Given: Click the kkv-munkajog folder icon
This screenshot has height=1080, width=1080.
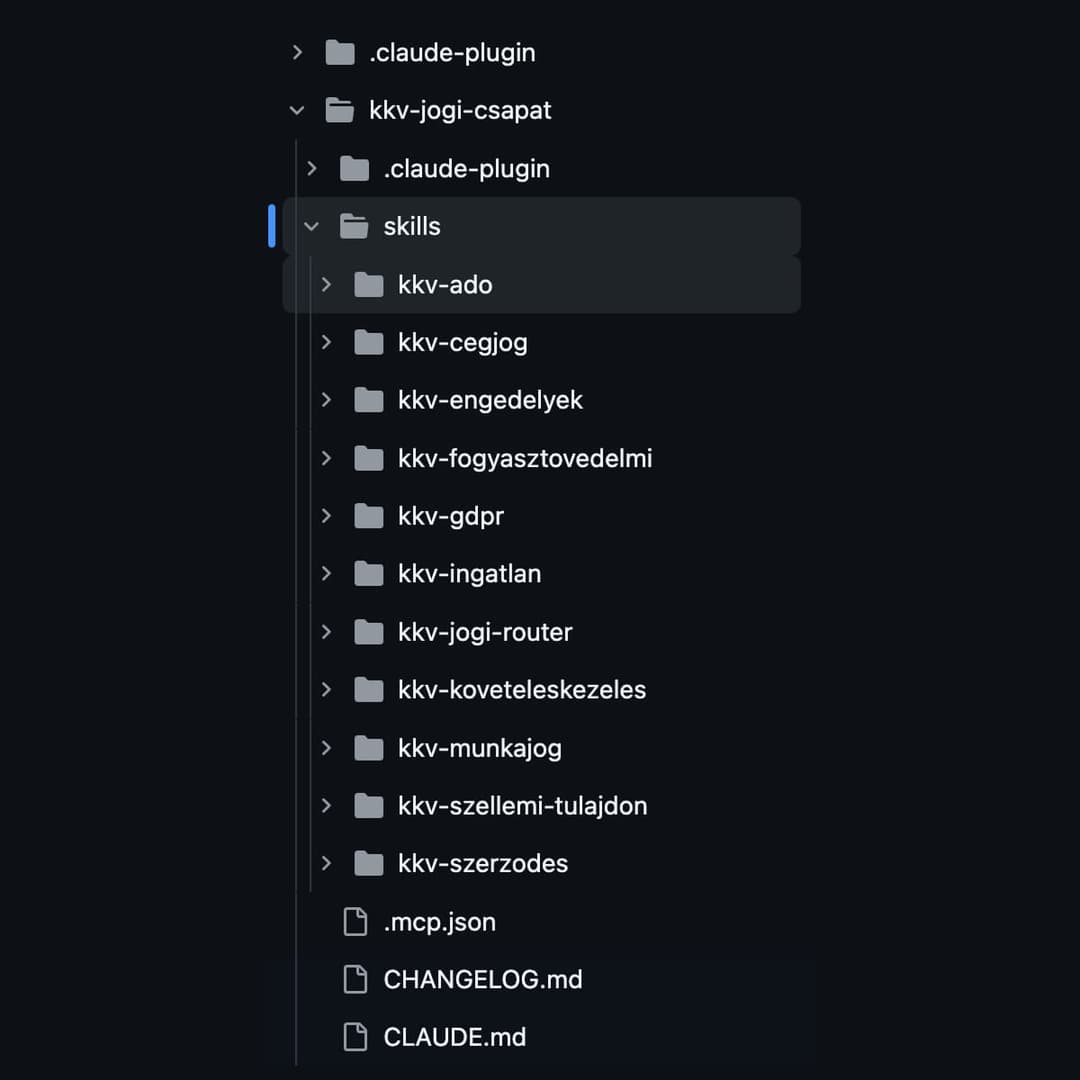Looking at the screenshot, I should point(368,747).
